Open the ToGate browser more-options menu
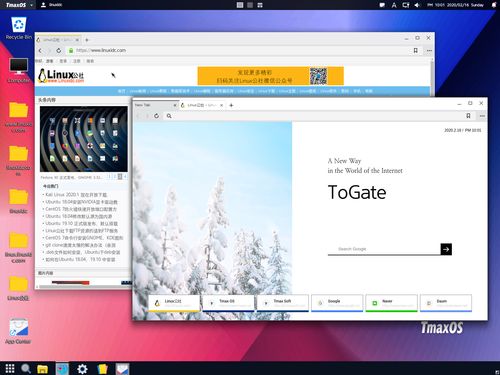This screenshot has height=375, width=500. pyautogui.click(x=482, y=116)
